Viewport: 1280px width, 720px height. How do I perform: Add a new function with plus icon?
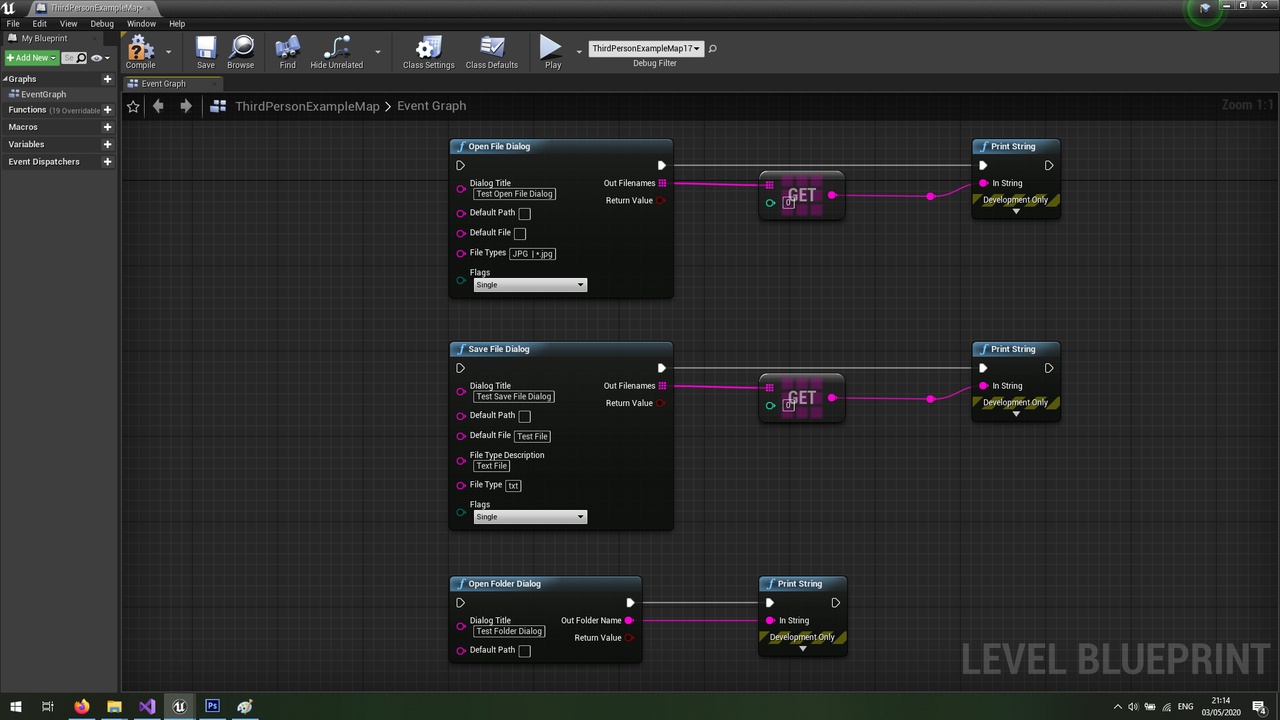tap(107, 110)
